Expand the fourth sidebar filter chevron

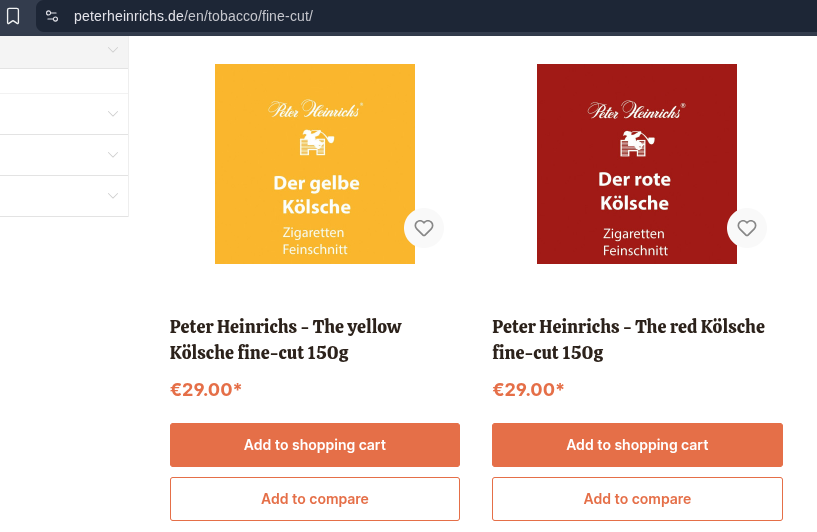point(113,195)
